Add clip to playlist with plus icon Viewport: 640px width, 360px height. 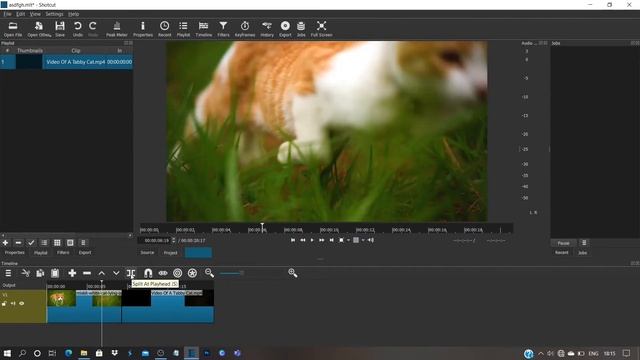pos(5,243)
